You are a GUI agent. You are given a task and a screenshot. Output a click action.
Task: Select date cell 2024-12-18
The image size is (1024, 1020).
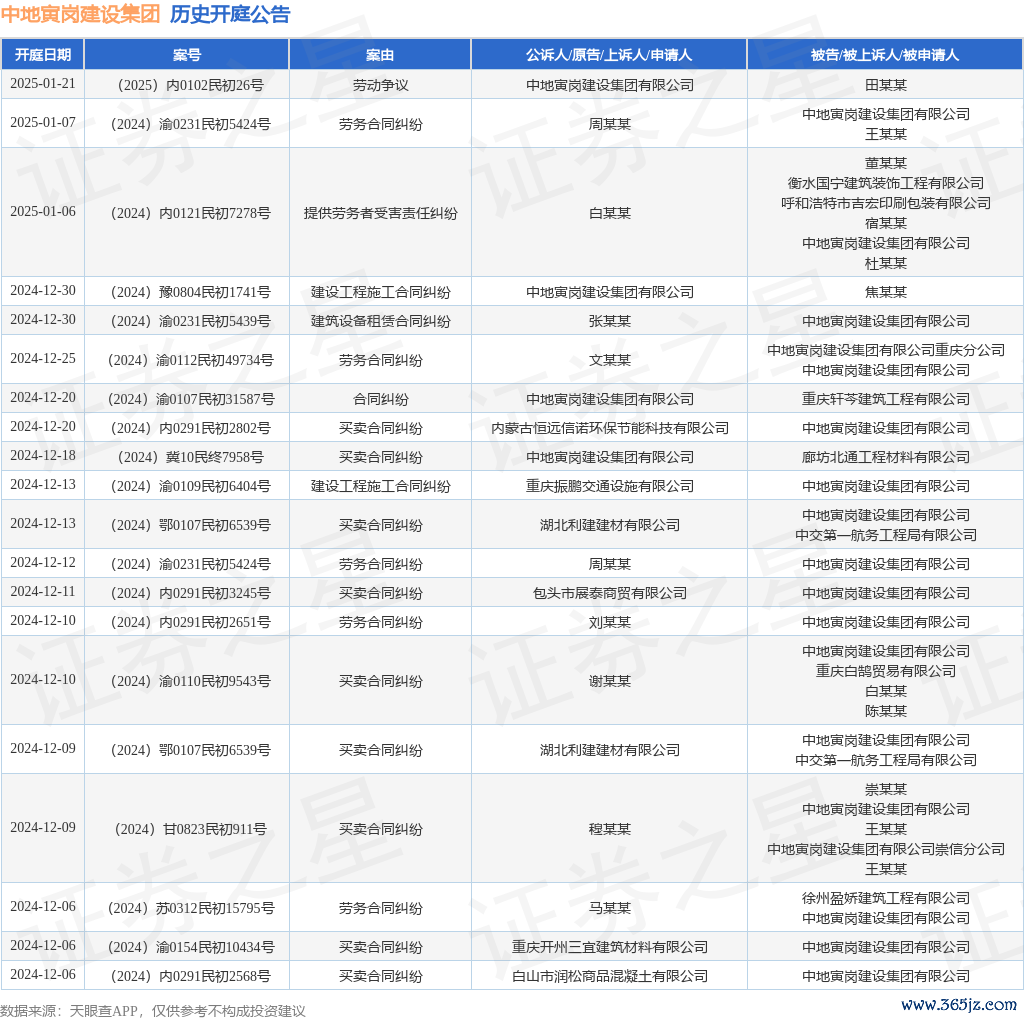[42, 456]
